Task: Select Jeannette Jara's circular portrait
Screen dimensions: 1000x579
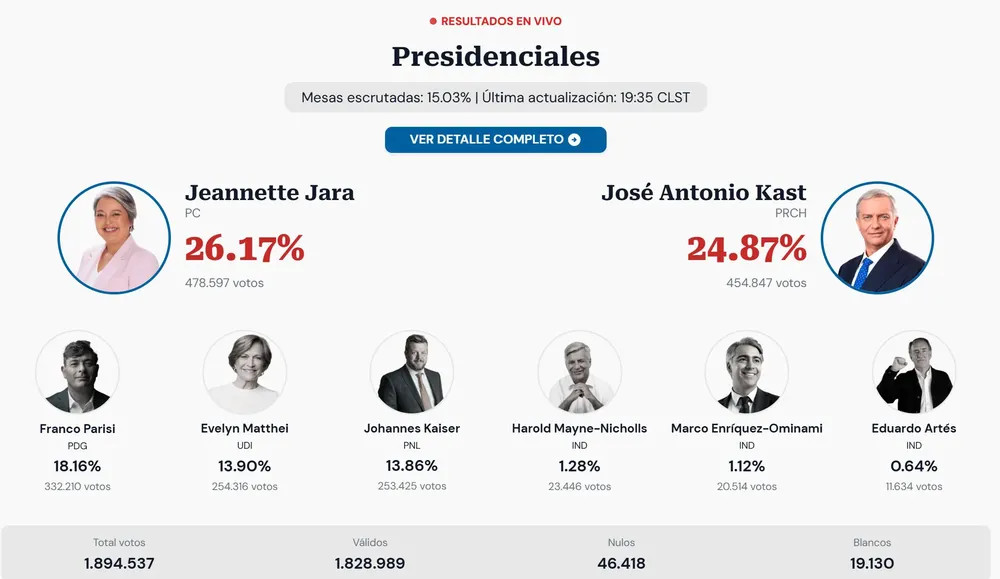Action: click(x=113, y=236)
